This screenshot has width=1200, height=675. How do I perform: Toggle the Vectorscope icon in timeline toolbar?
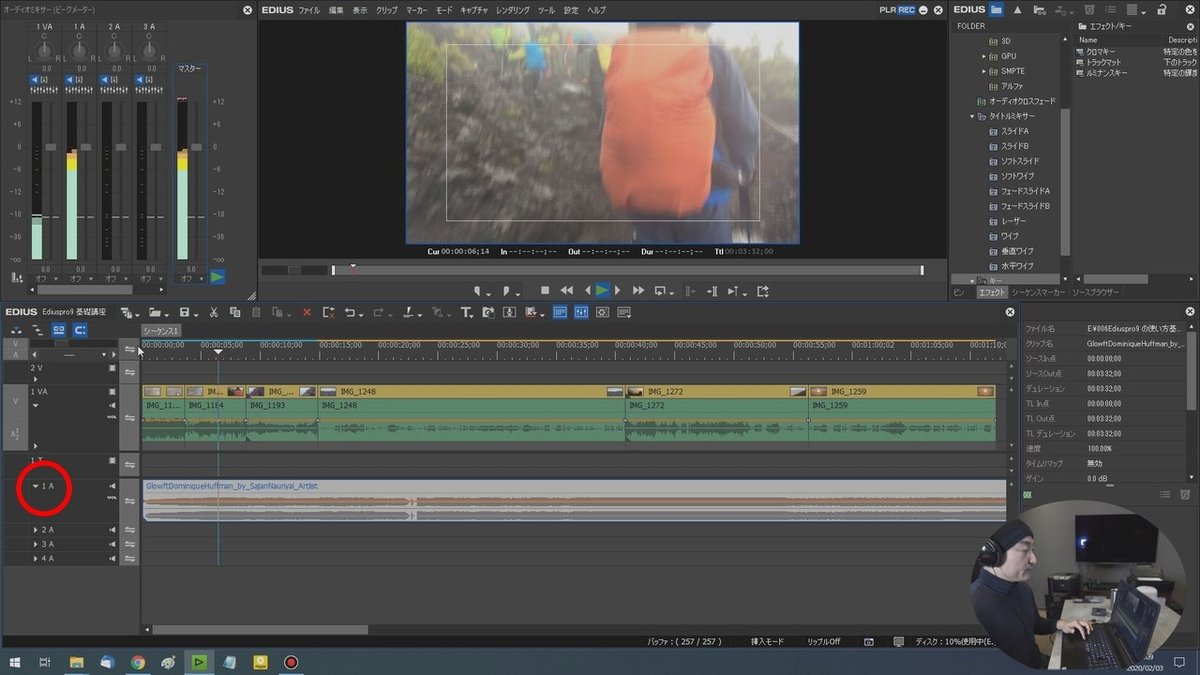click(603, 313)
